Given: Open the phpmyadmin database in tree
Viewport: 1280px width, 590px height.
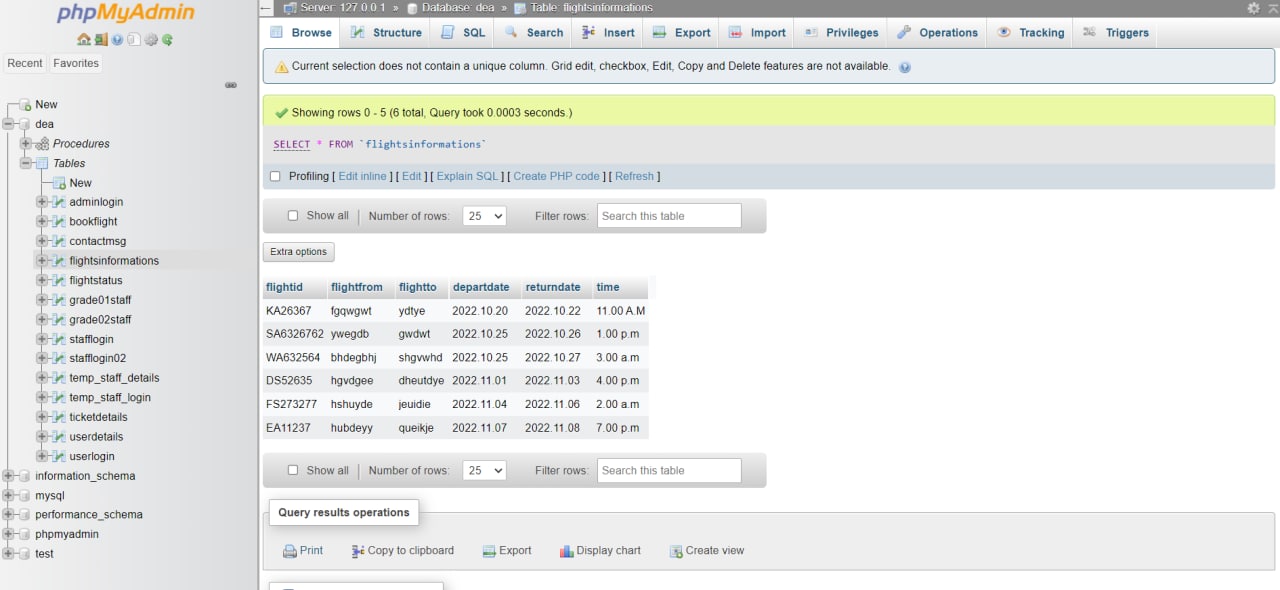Looking at the screenshot, I should pyautogui.click(x=67, y=534).
